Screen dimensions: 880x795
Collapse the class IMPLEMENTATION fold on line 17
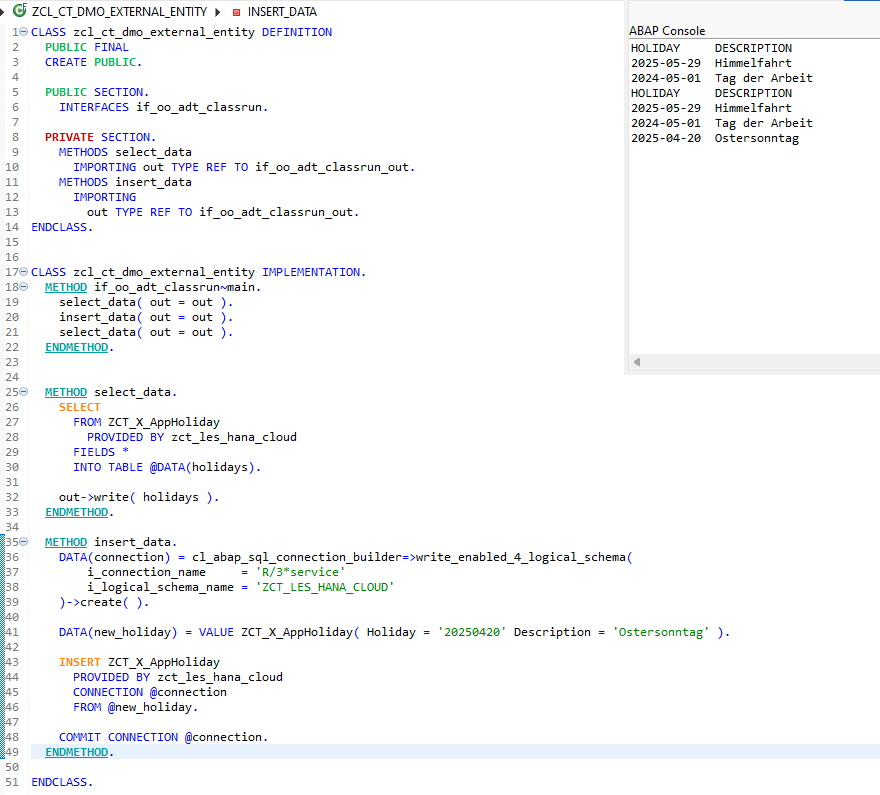point(24,272)
